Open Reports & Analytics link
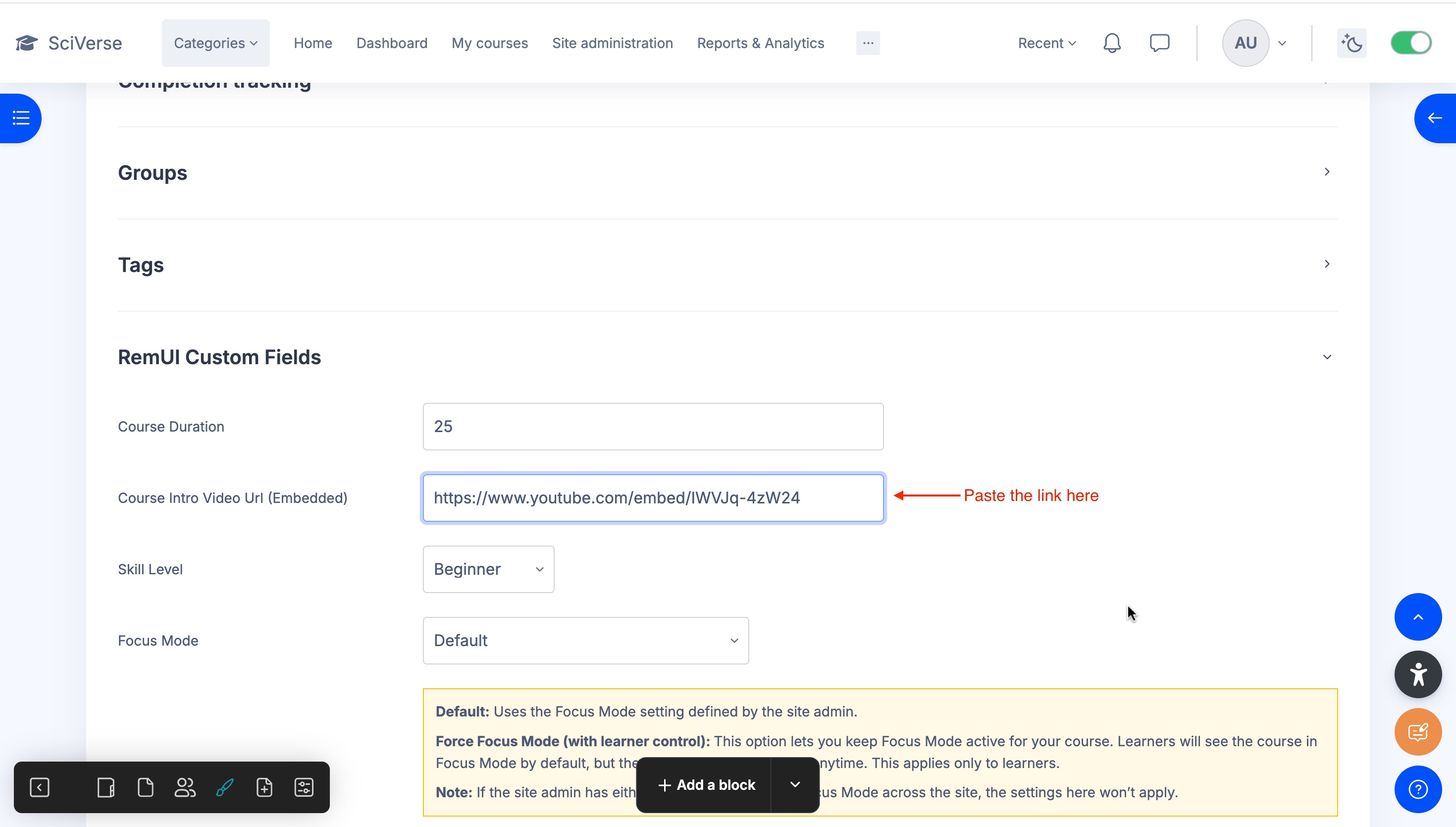The height and width of the screenshot is (827, 1456). coord(760,43)
